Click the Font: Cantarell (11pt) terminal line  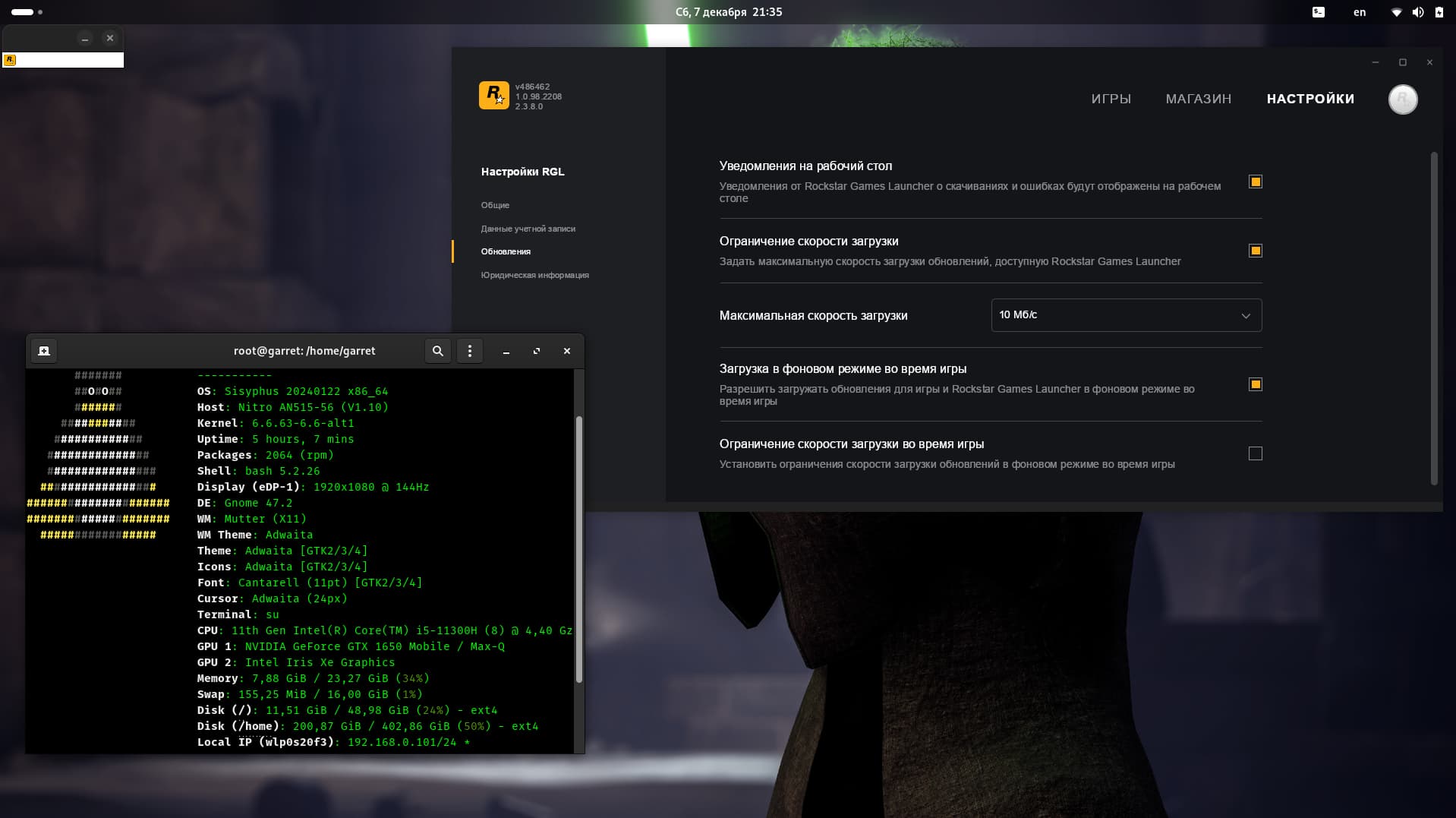click(x=310, y=583)
